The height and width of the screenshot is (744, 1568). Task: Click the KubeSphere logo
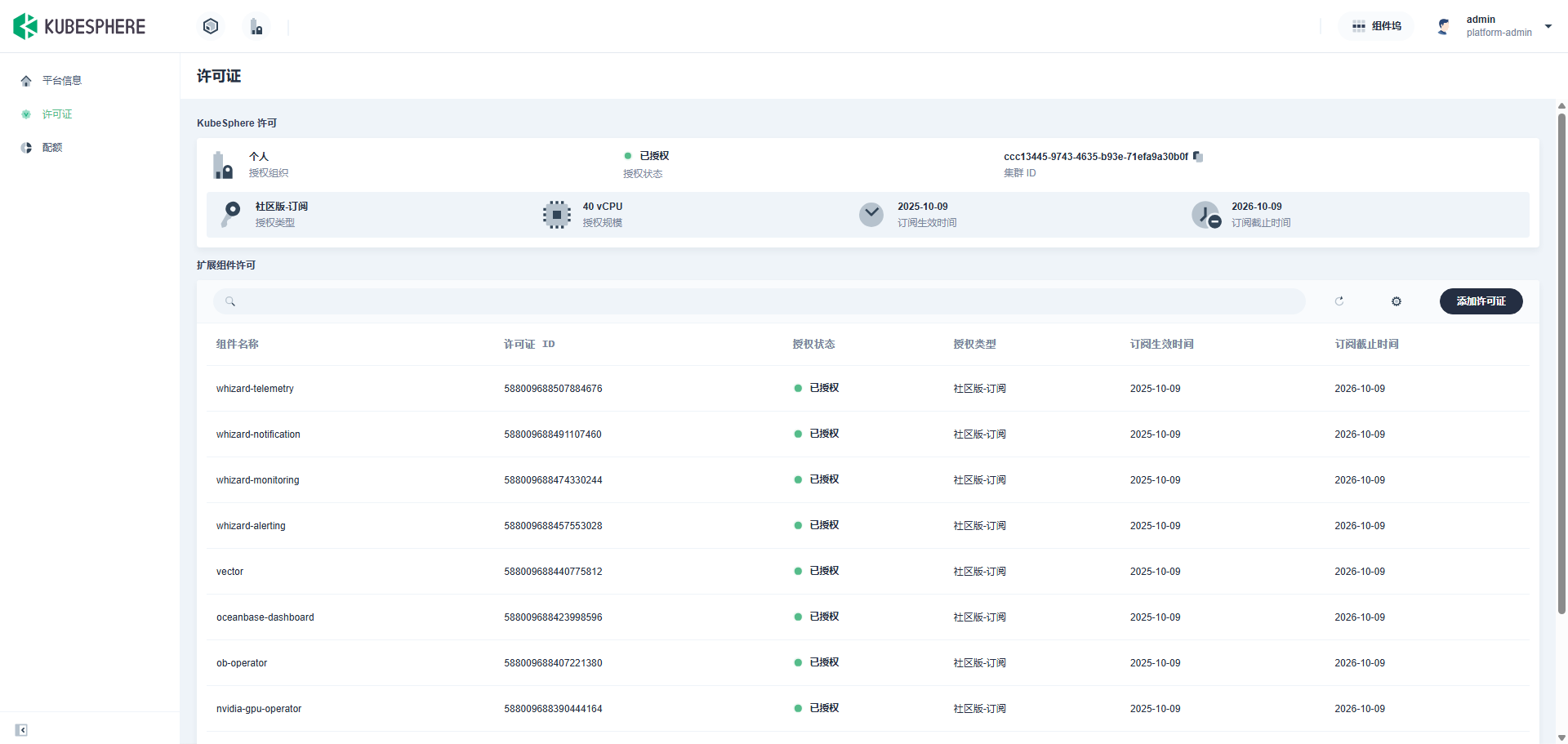pyautogui.click(x=79, y=26)
